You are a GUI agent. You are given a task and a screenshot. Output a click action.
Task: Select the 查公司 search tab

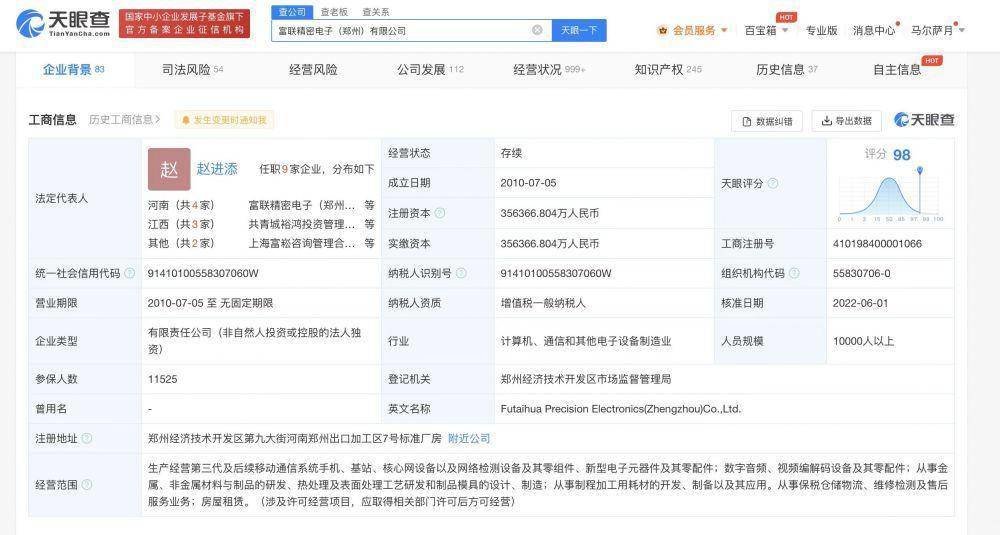292,11
